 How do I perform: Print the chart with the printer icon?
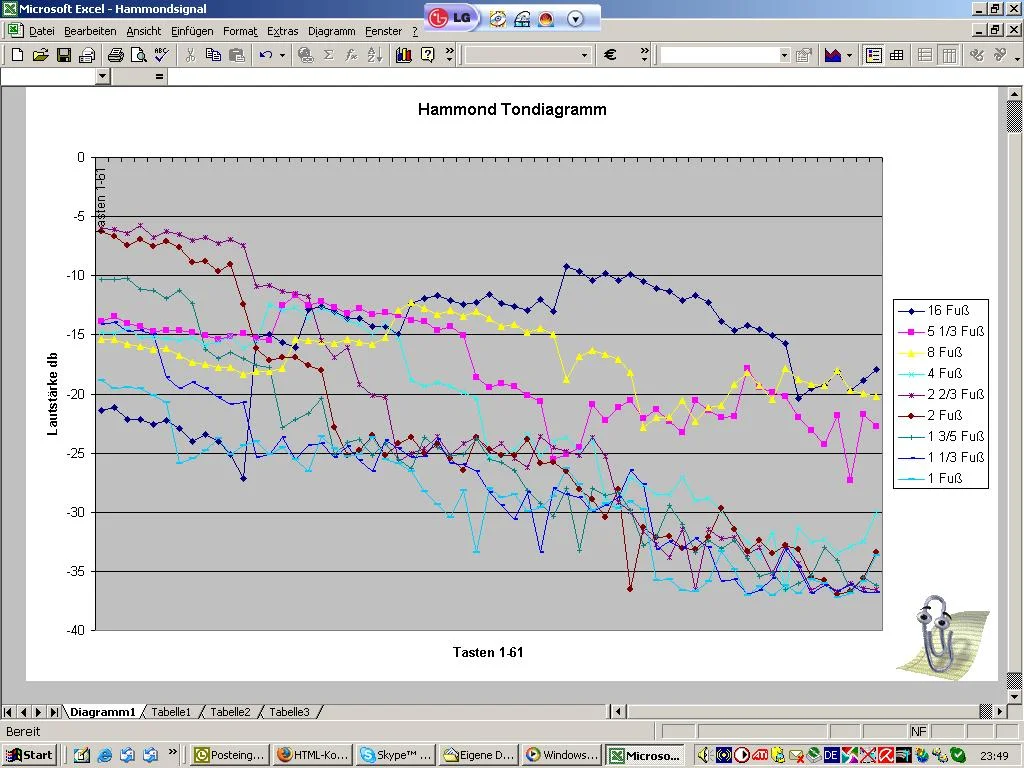[116, 55]
